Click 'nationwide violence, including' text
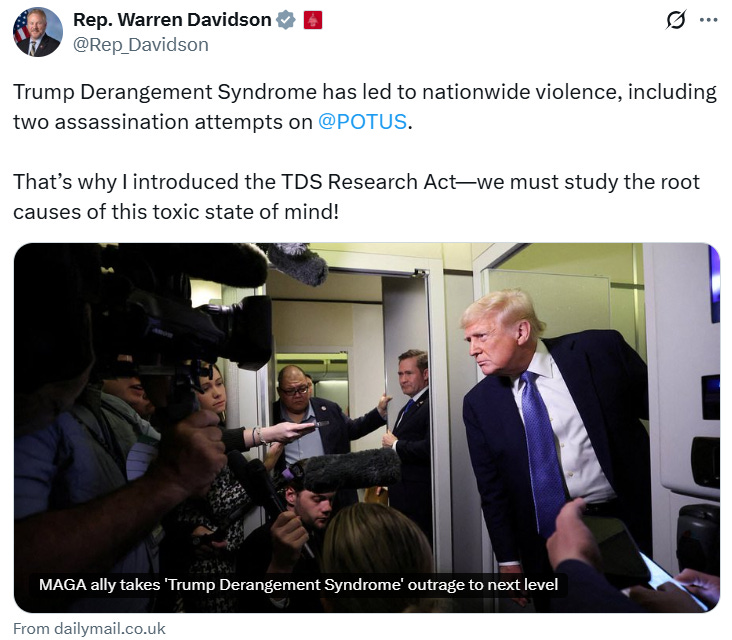Image resolution: width=732 pixels, height=640 pixels. (x=570, y=92)
